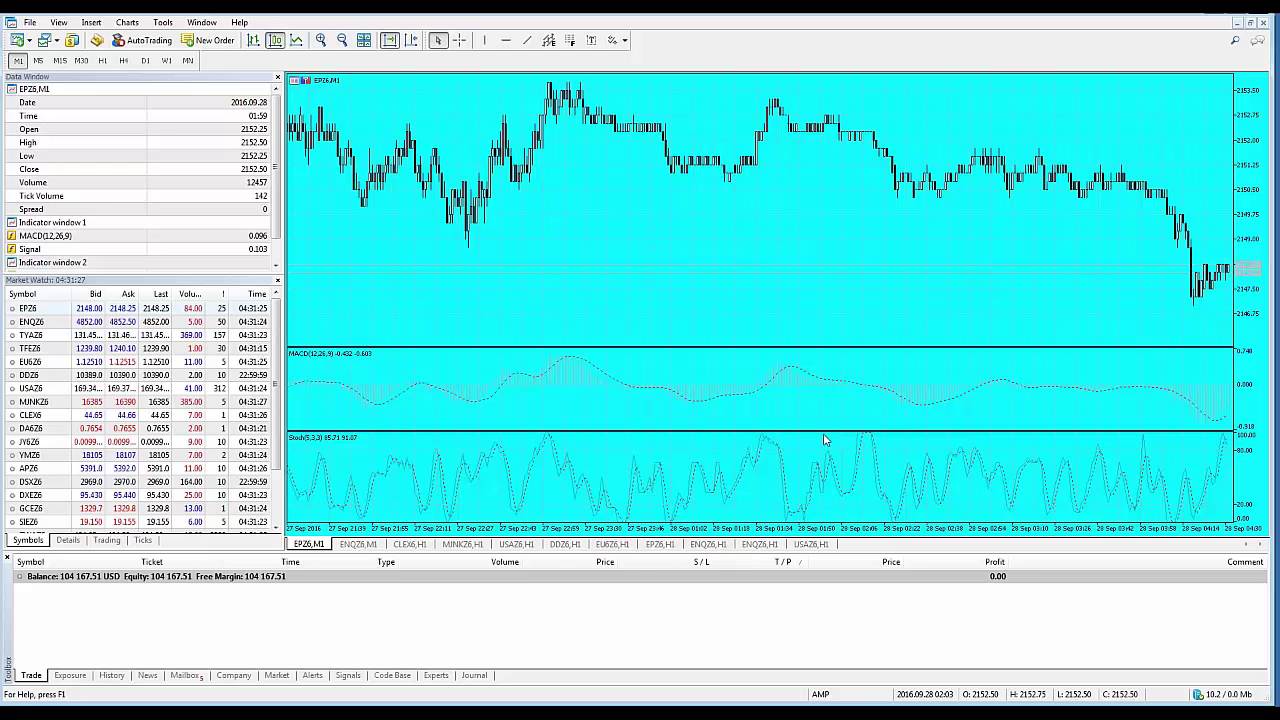
Task: Click the EPZ6,M1 chart icon in Data Window
Action: [x=12, y=89]
